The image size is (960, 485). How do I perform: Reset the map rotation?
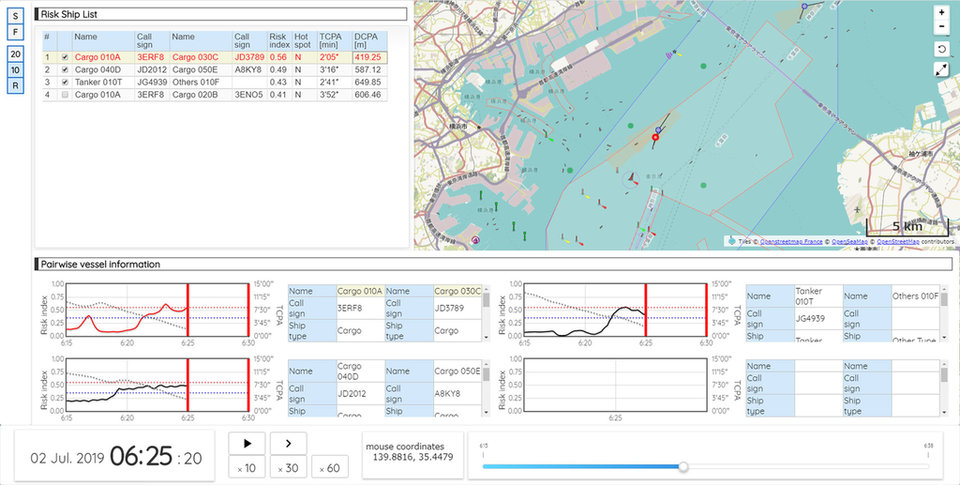941,48
